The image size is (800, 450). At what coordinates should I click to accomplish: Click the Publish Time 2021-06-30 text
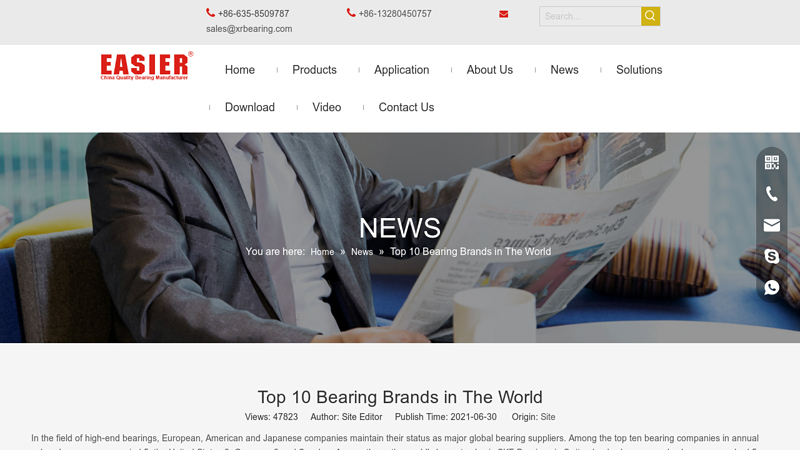[445, 417]
